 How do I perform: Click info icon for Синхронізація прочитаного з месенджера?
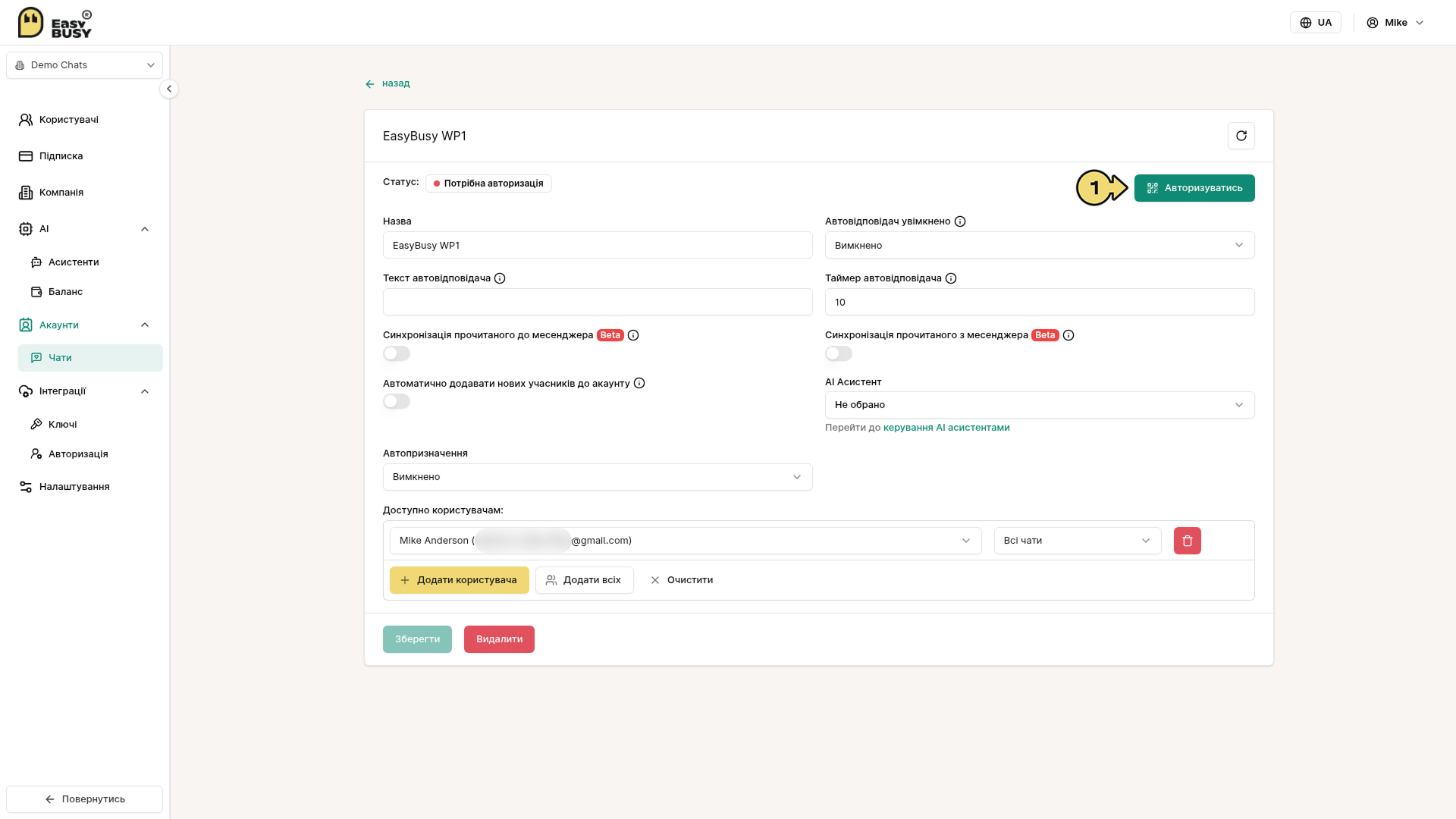coord(1068,335)
